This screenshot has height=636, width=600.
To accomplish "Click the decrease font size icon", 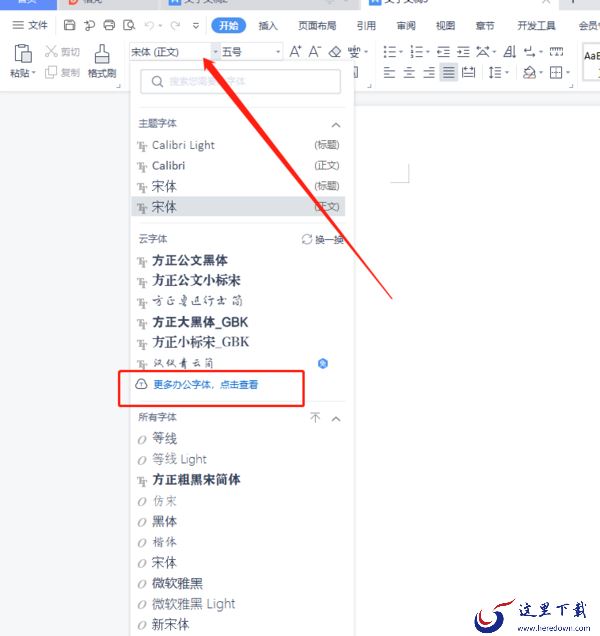I will [x=315, y=52].
